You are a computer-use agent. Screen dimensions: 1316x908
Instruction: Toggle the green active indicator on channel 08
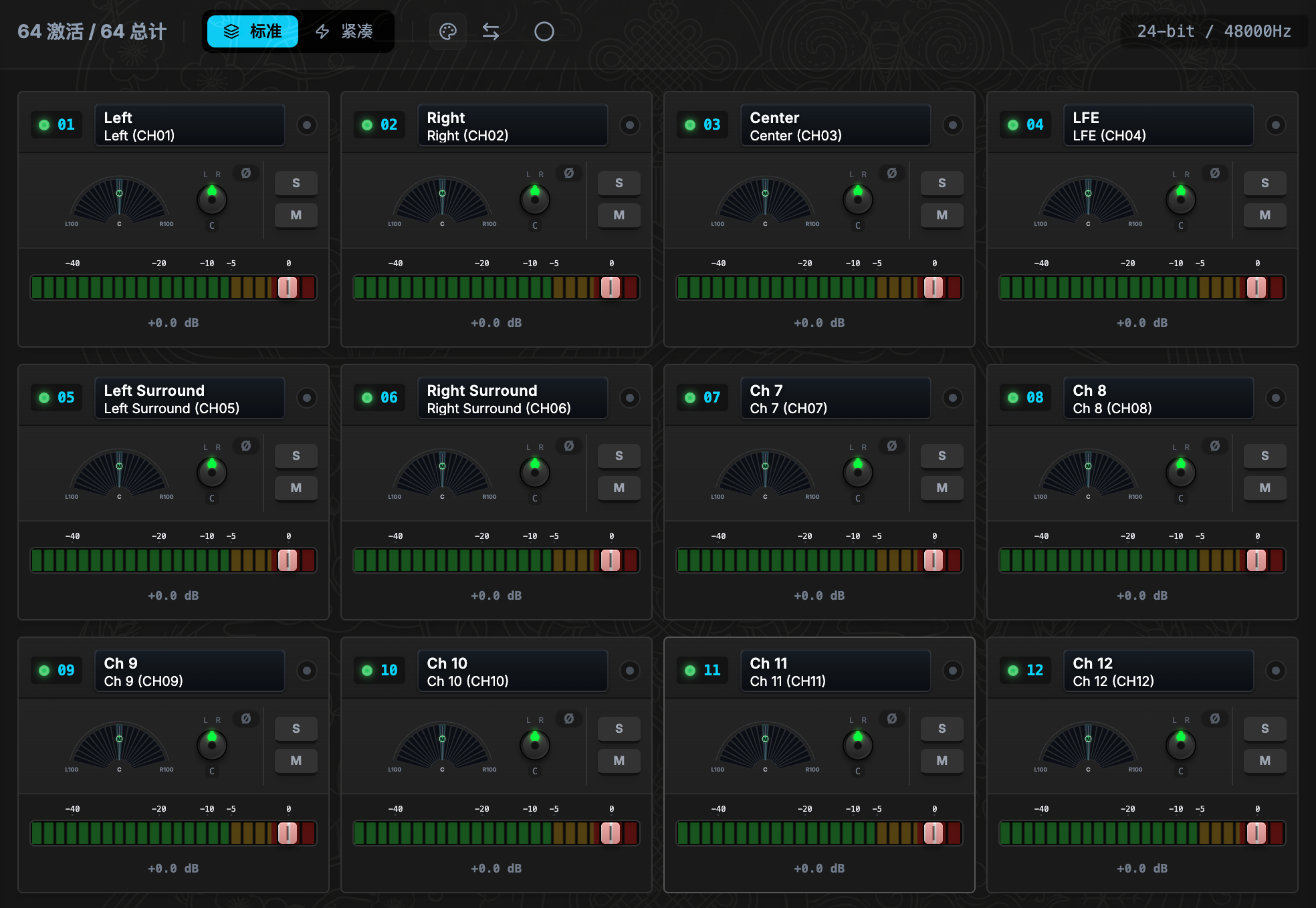point(1013,398)
